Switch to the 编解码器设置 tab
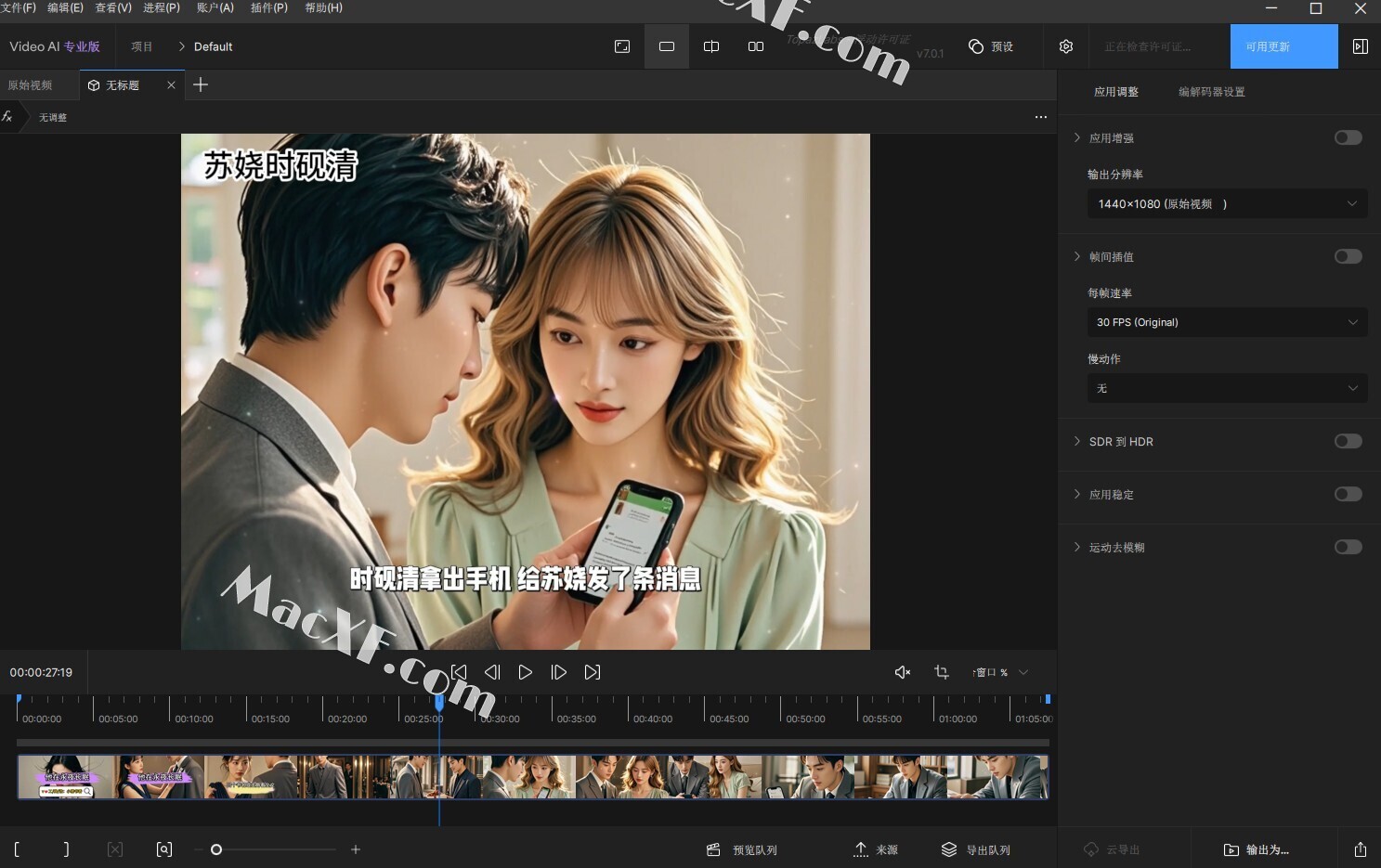This screenshot has width=1381, height=868. click(x=1212, y=92)
